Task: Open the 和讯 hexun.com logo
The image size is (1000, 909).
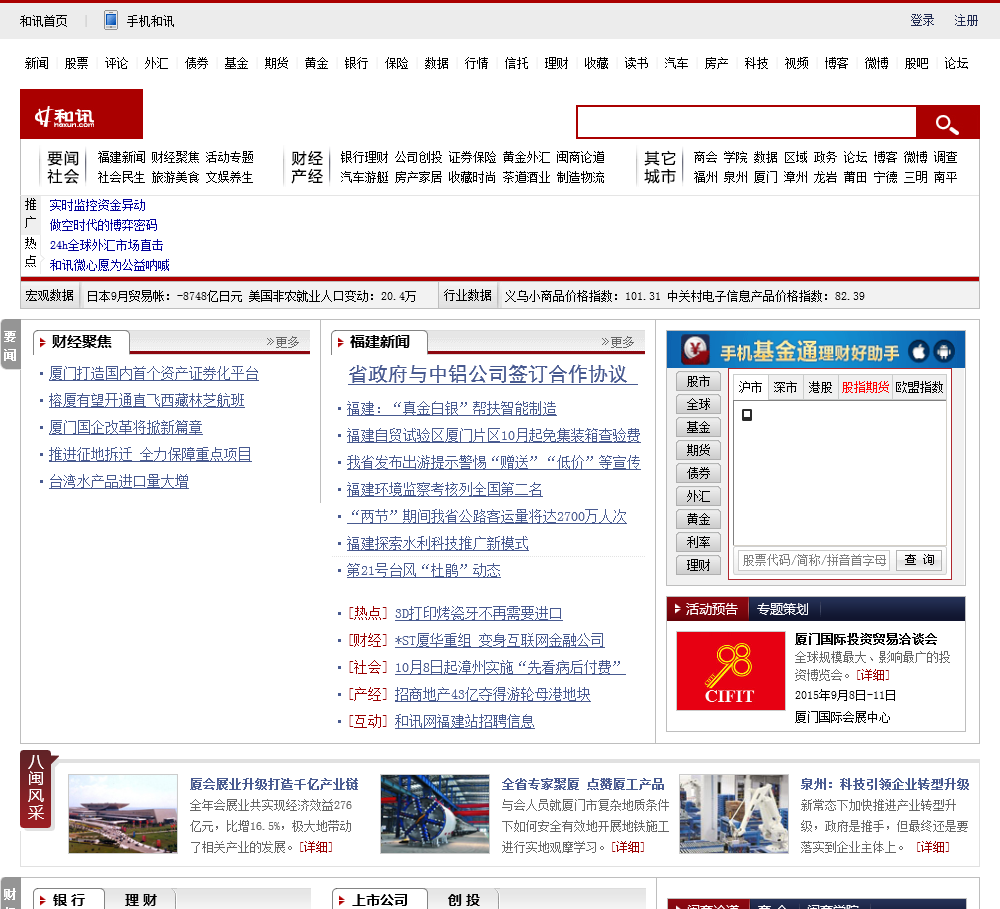Action: click(82, 114)
